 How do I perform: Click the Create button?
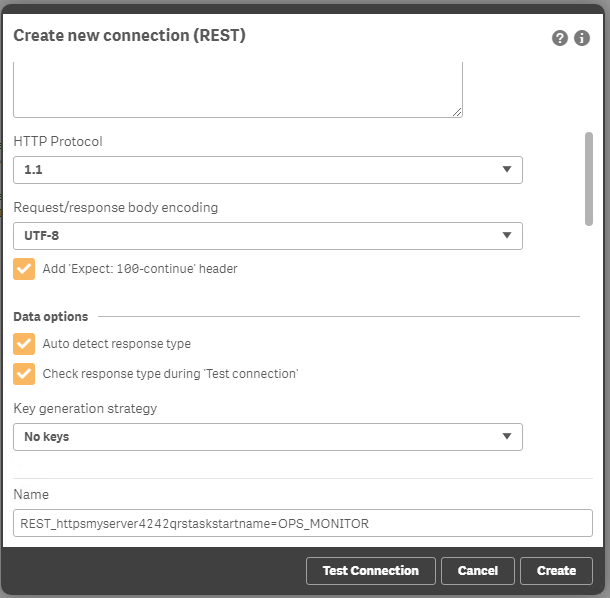556,571
